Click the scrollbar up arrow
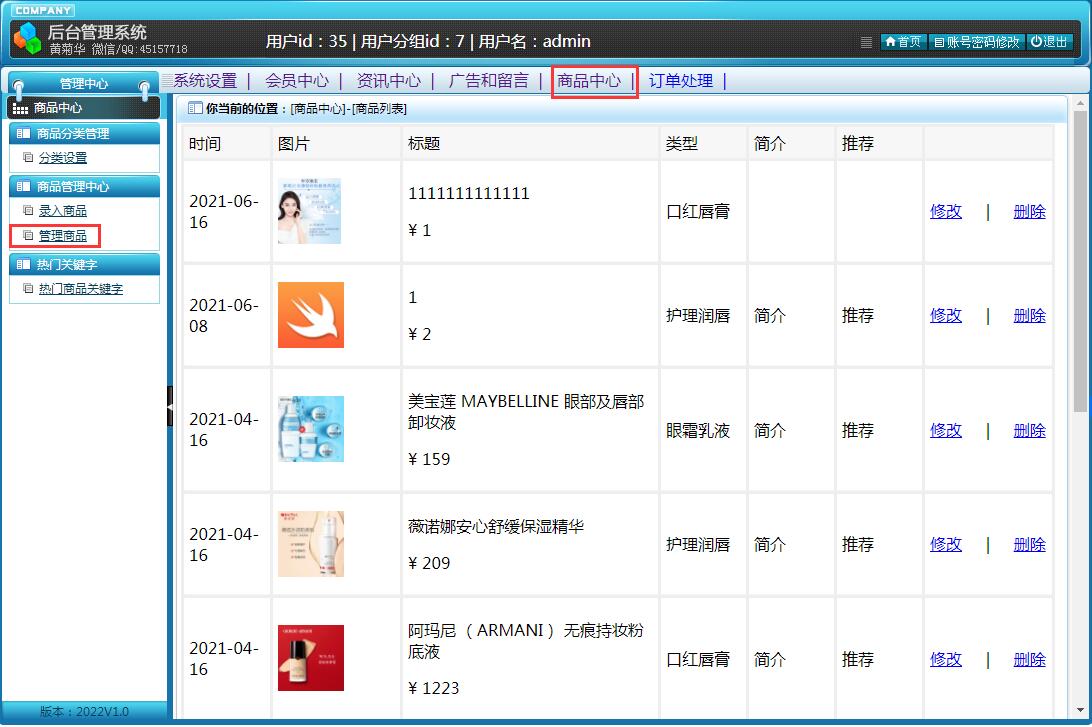 [x=1080, y=104]
